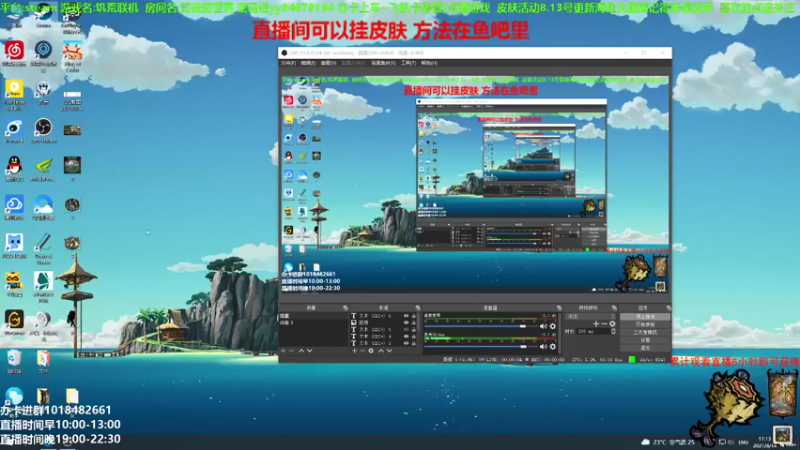Click the transition duration spinner arrows

[613, 332]
